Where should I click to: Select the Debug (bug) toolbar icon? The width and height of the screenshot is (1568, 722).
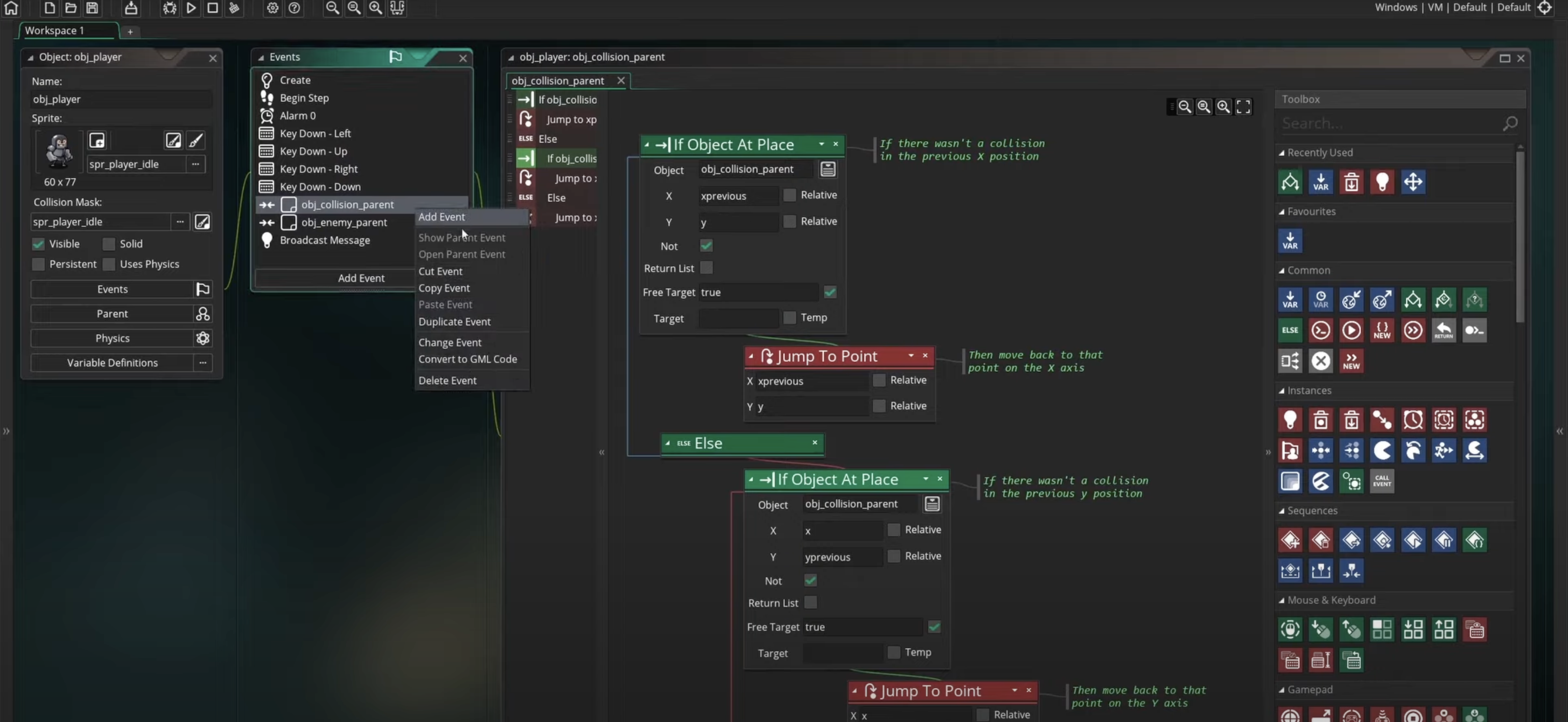169,8
